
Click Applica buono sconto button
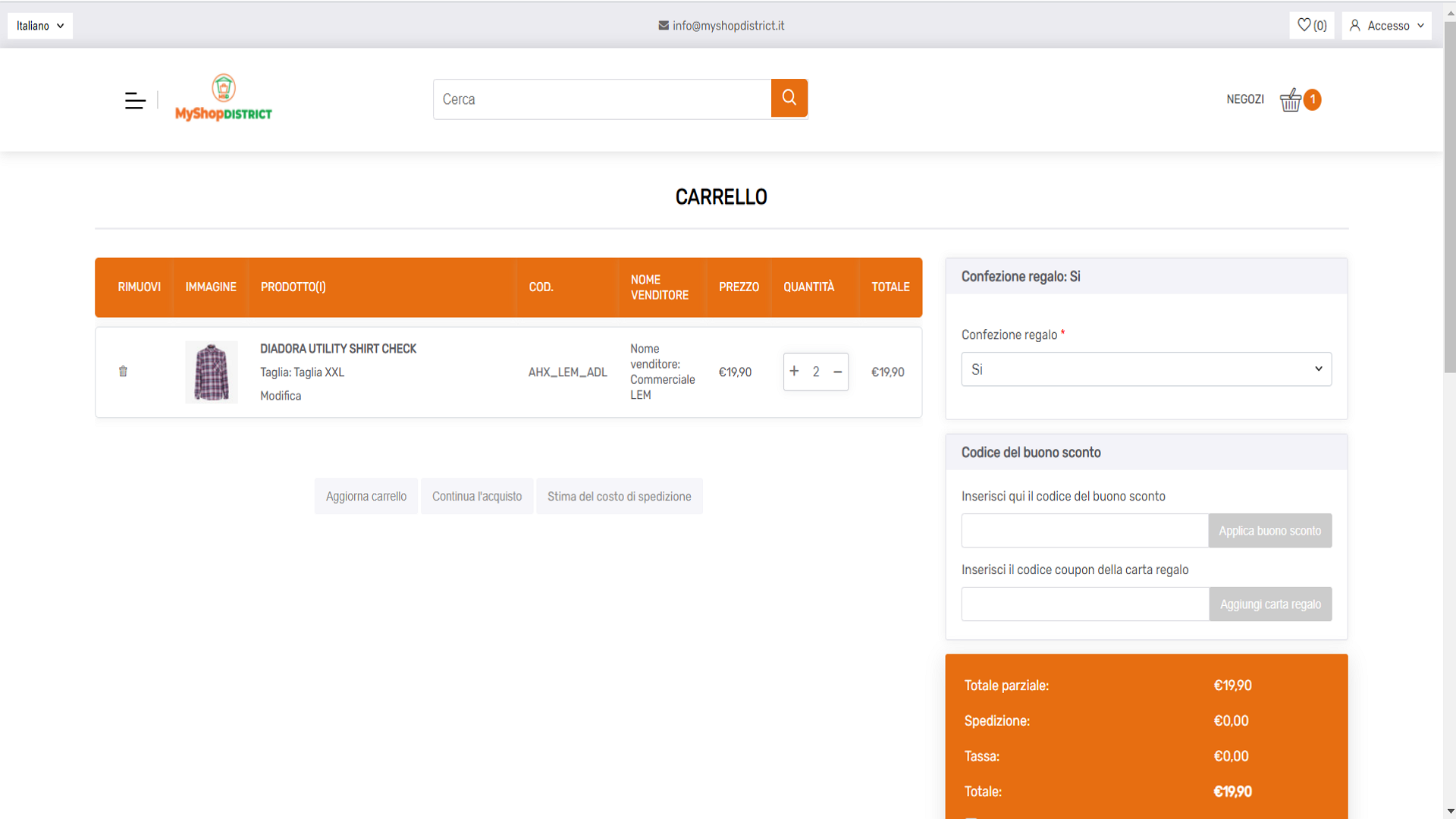coord(1269,531)
